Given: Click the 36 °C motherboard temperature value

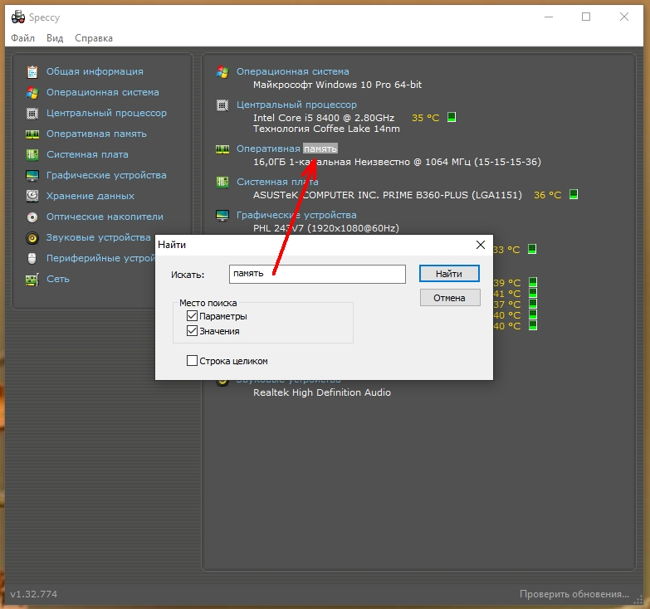Looking at the screenshot, I should 548,195.
